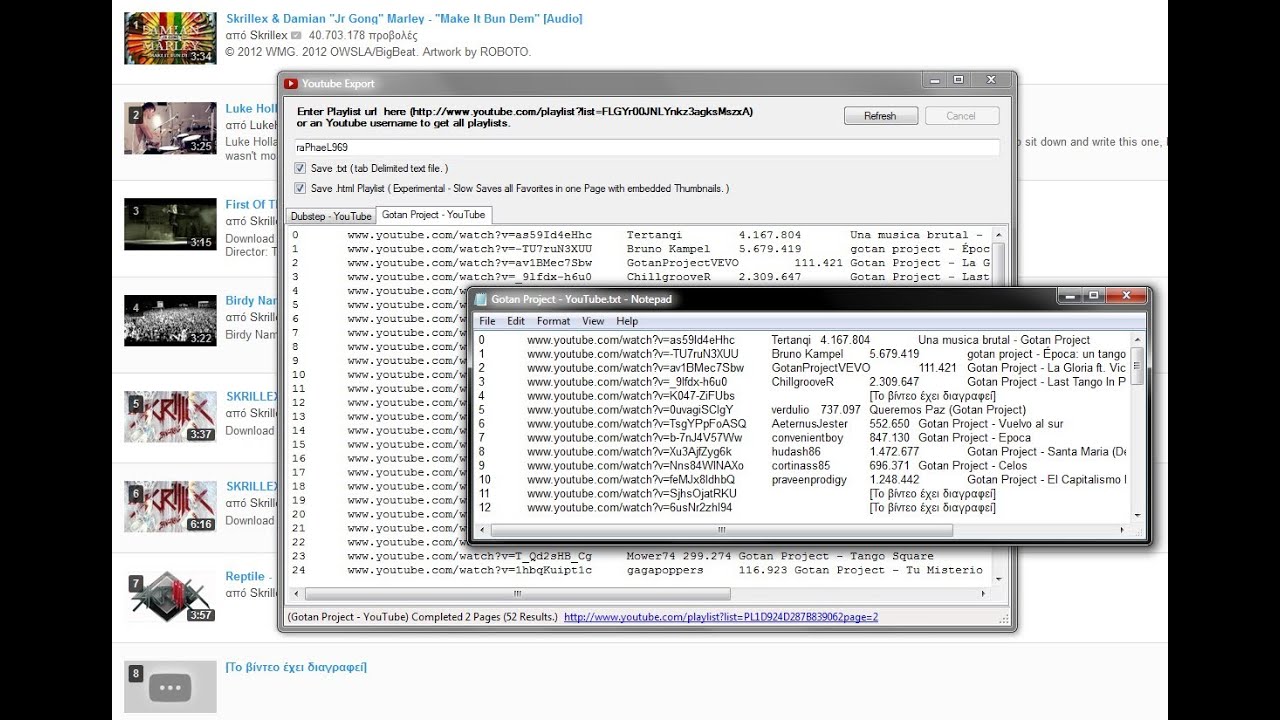This screenshot has width=1280, height=720.
Task: Open the View menu in Notepad
Action: coord(593,321)
